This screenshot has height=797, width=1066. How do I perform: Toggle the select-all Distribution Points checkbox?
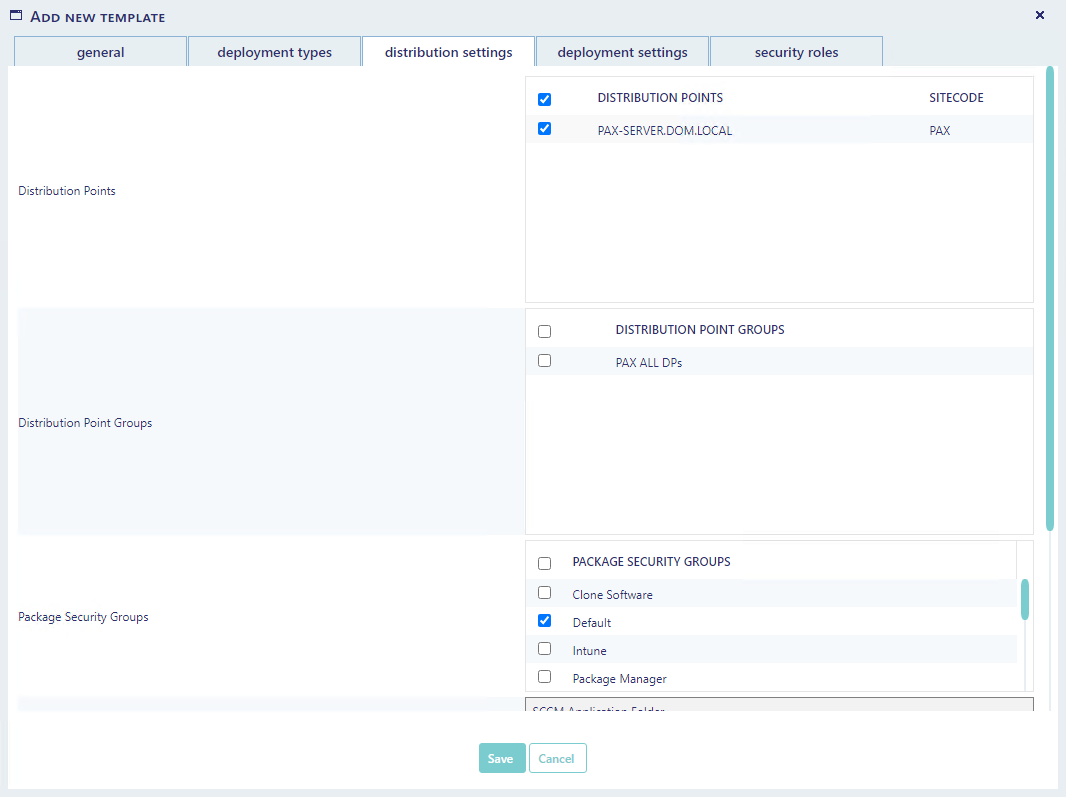545,99
